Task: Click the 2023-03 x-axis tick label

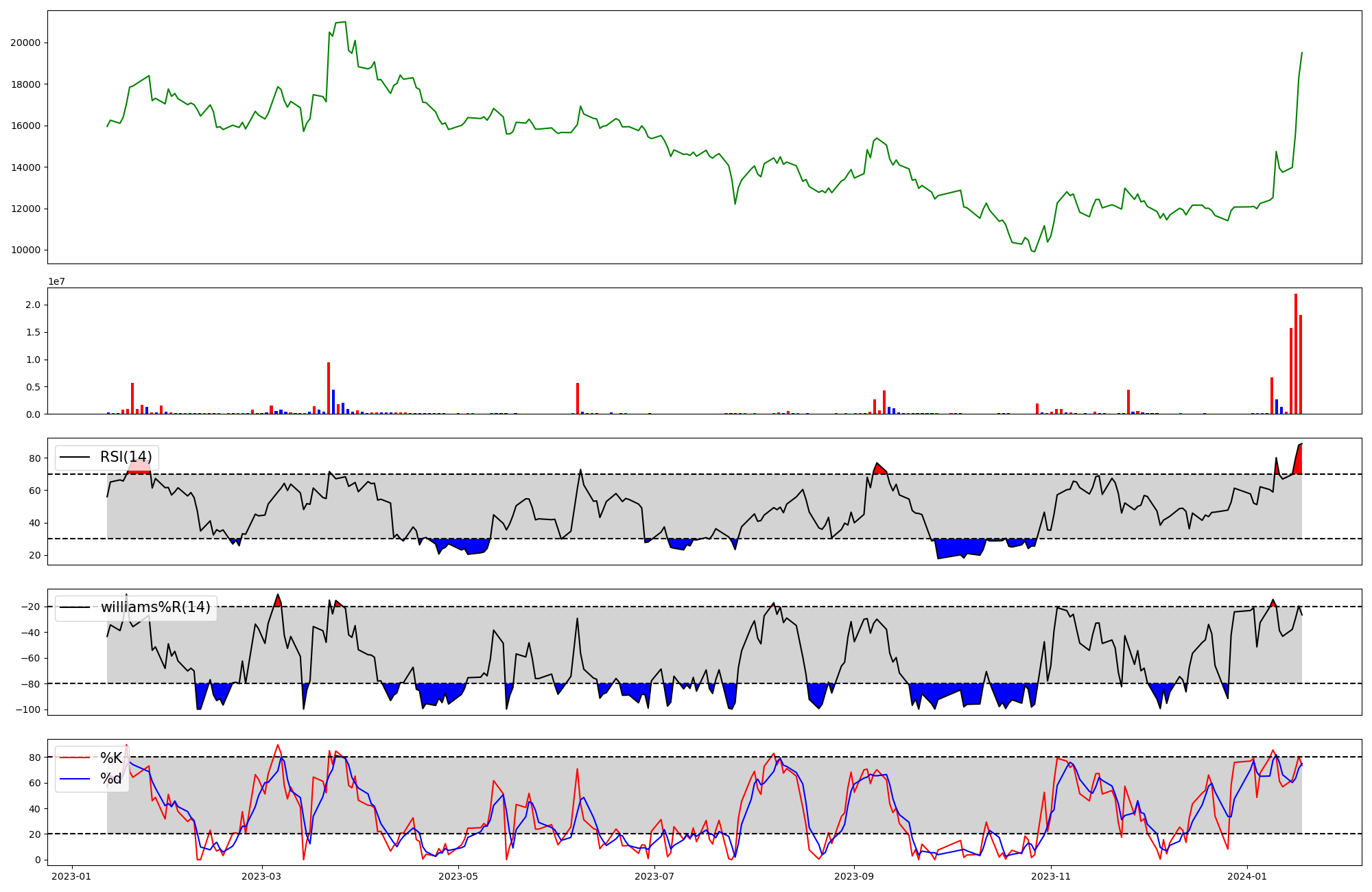Action: tap(261, 876)
